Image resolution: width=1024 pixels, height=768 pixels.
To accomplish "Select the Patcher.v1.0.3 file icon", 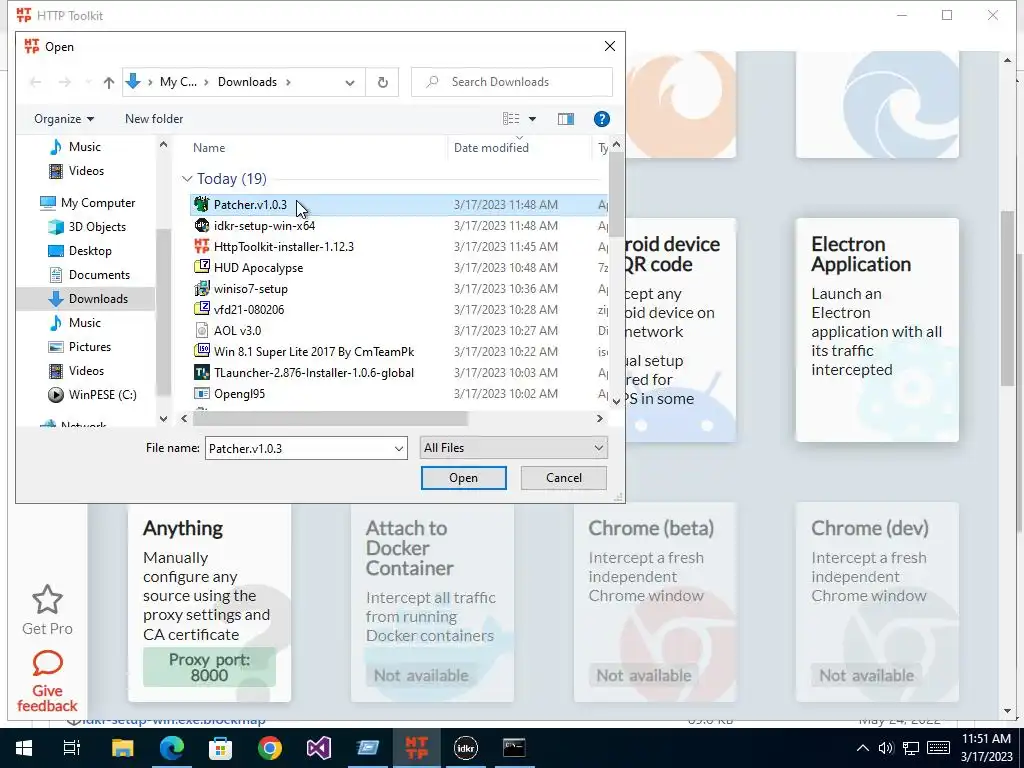I will tap(202, 204).
